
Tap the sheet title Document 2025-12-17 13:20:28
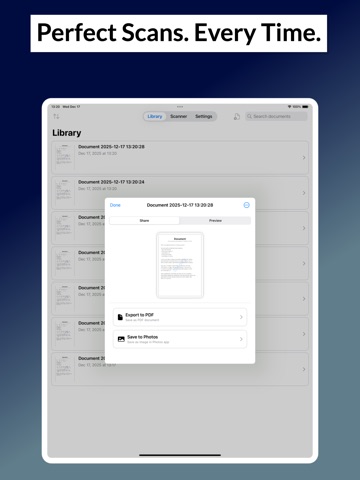180,205
